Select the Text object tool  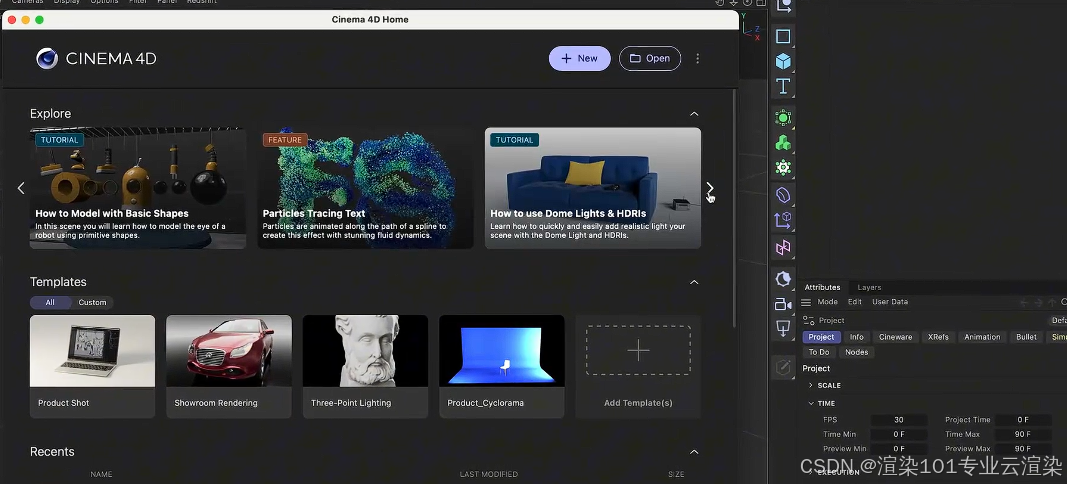click(783, 86)
